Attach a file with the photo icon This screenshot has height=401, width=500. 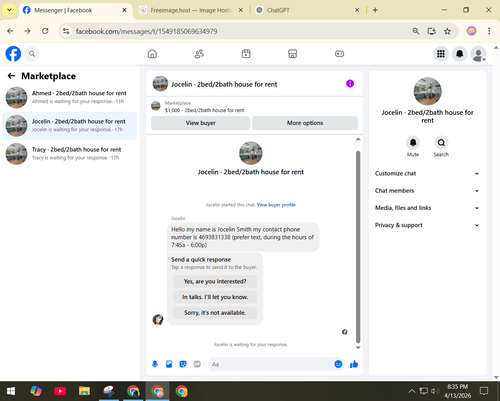pyautogui.click(x=169, y=364)
